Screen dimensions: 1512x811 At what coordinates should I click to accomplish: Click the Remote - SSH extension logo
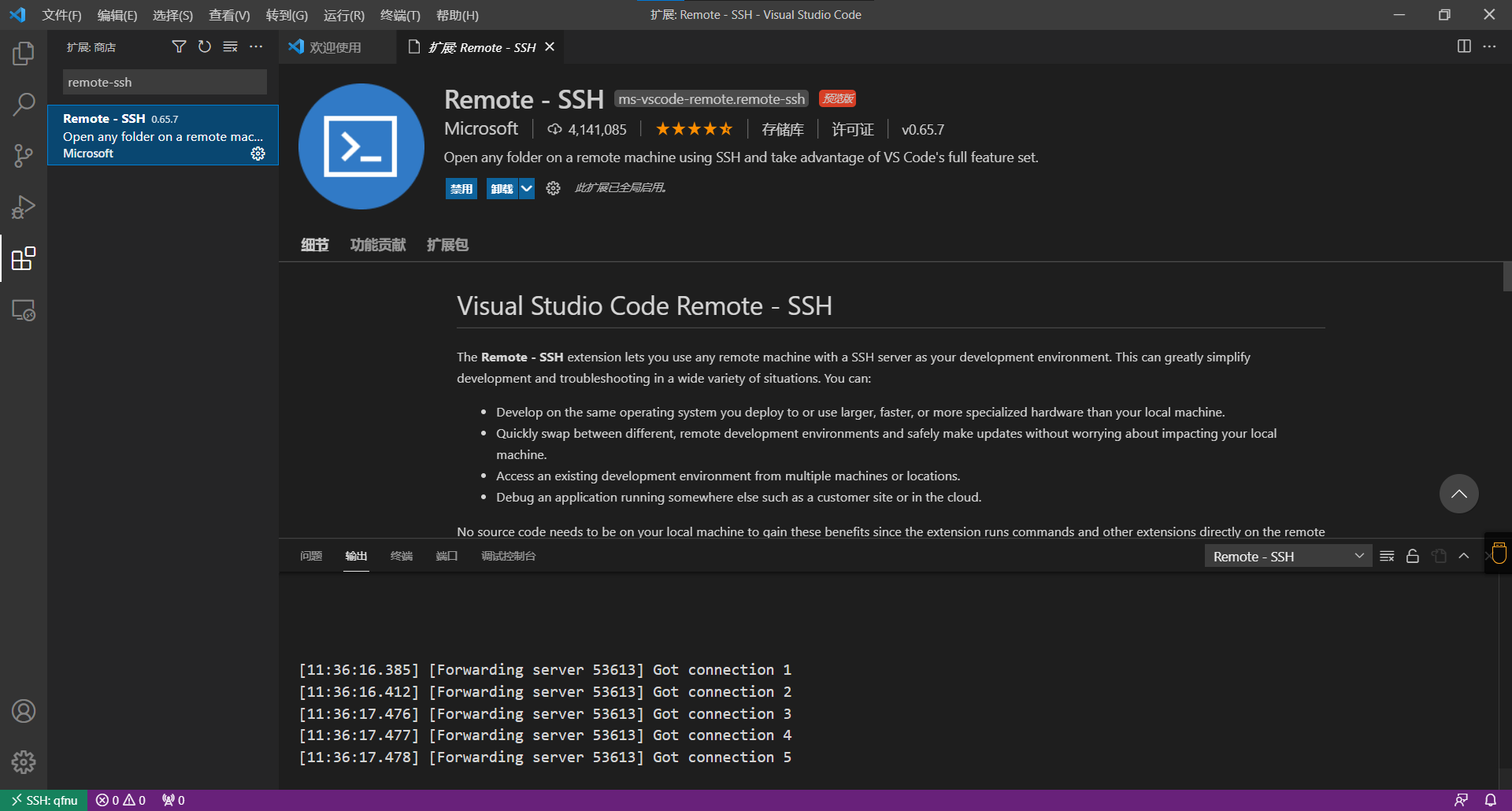361,146
